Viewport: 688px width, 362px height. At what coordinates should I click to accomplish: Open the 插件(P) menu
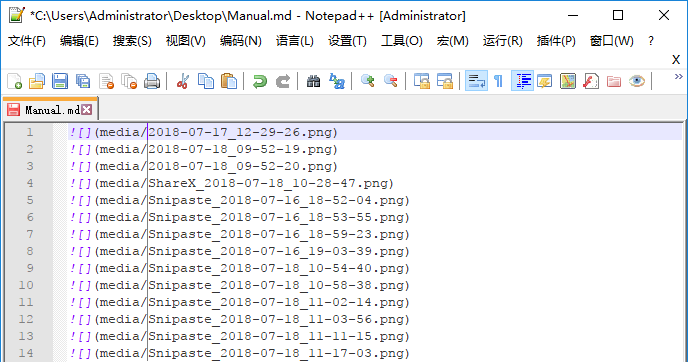tap(556, 41)
